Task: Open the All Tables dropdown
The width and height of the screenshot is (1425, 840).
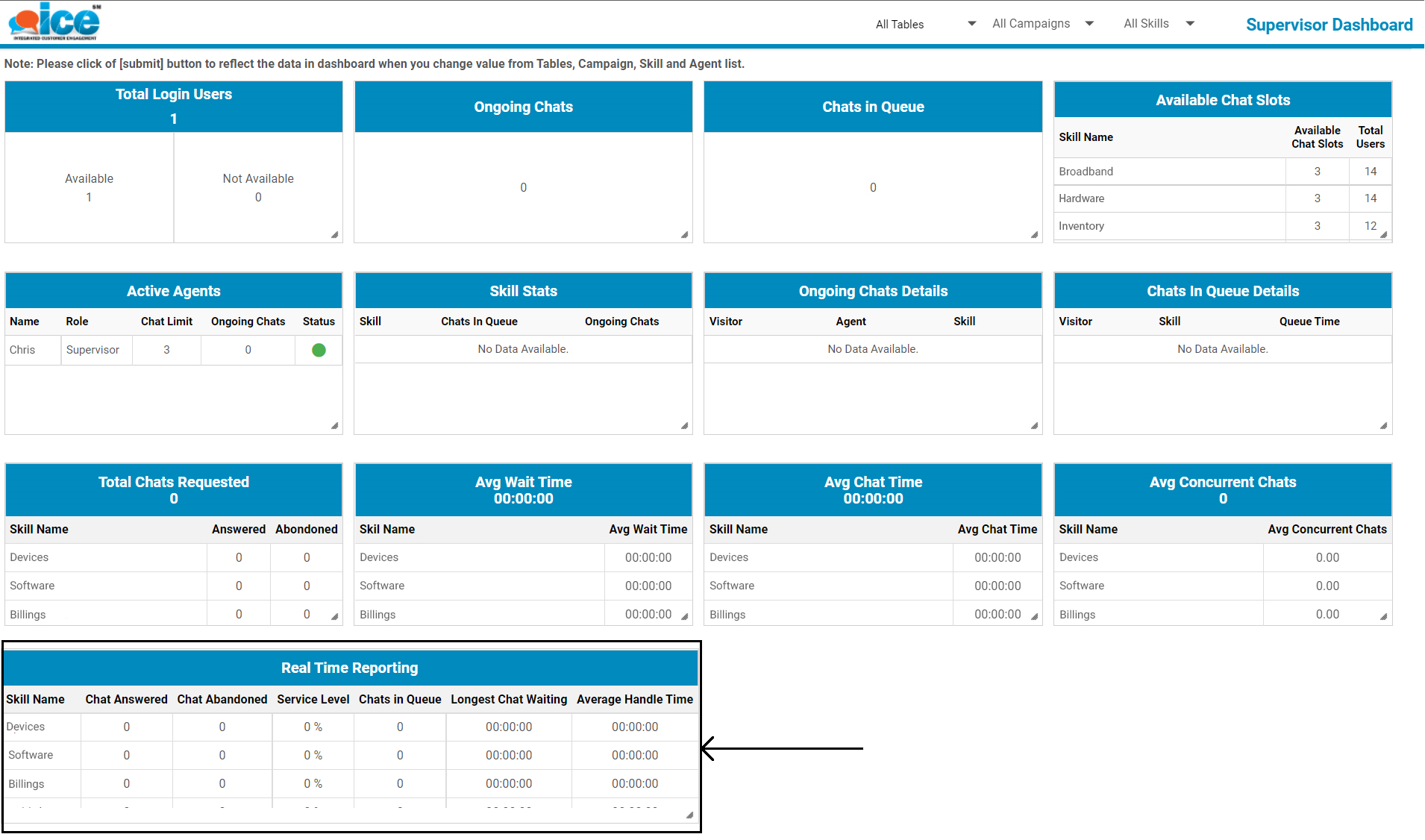Action: (925, 24)
